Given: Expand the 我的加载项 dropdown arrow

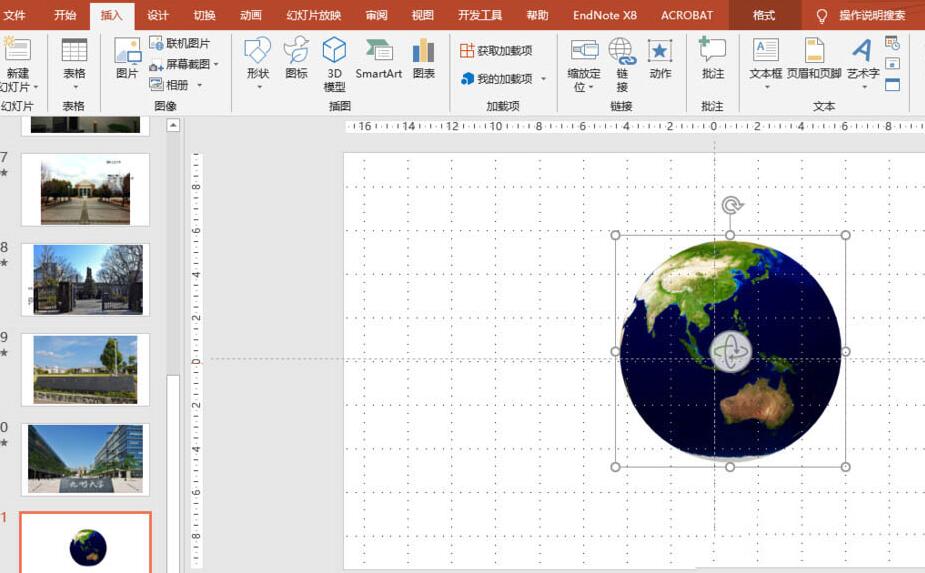Looking at the screenshot, I should (x=544, y=79).
